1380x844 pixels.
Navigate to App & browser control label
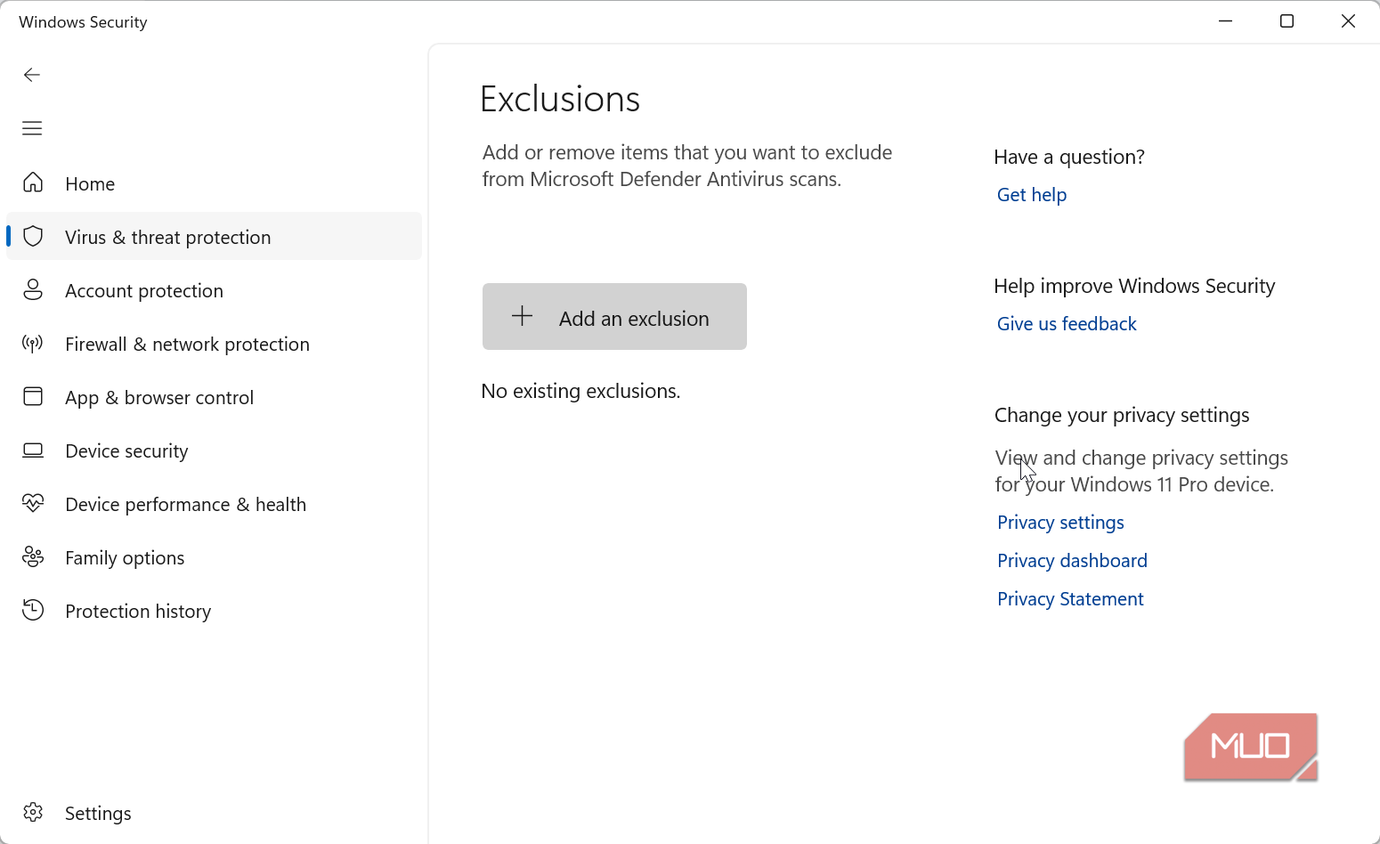[159, 398]
